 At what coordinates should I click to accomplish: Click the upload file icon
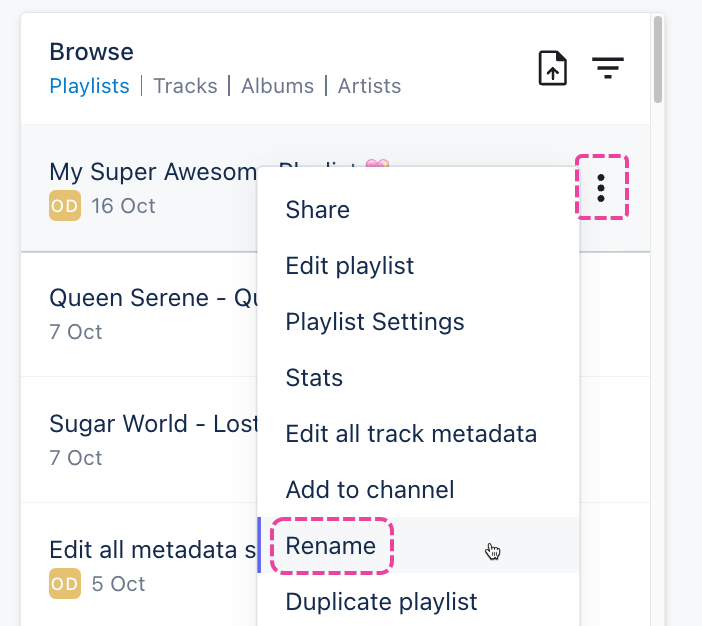point(553,68)
